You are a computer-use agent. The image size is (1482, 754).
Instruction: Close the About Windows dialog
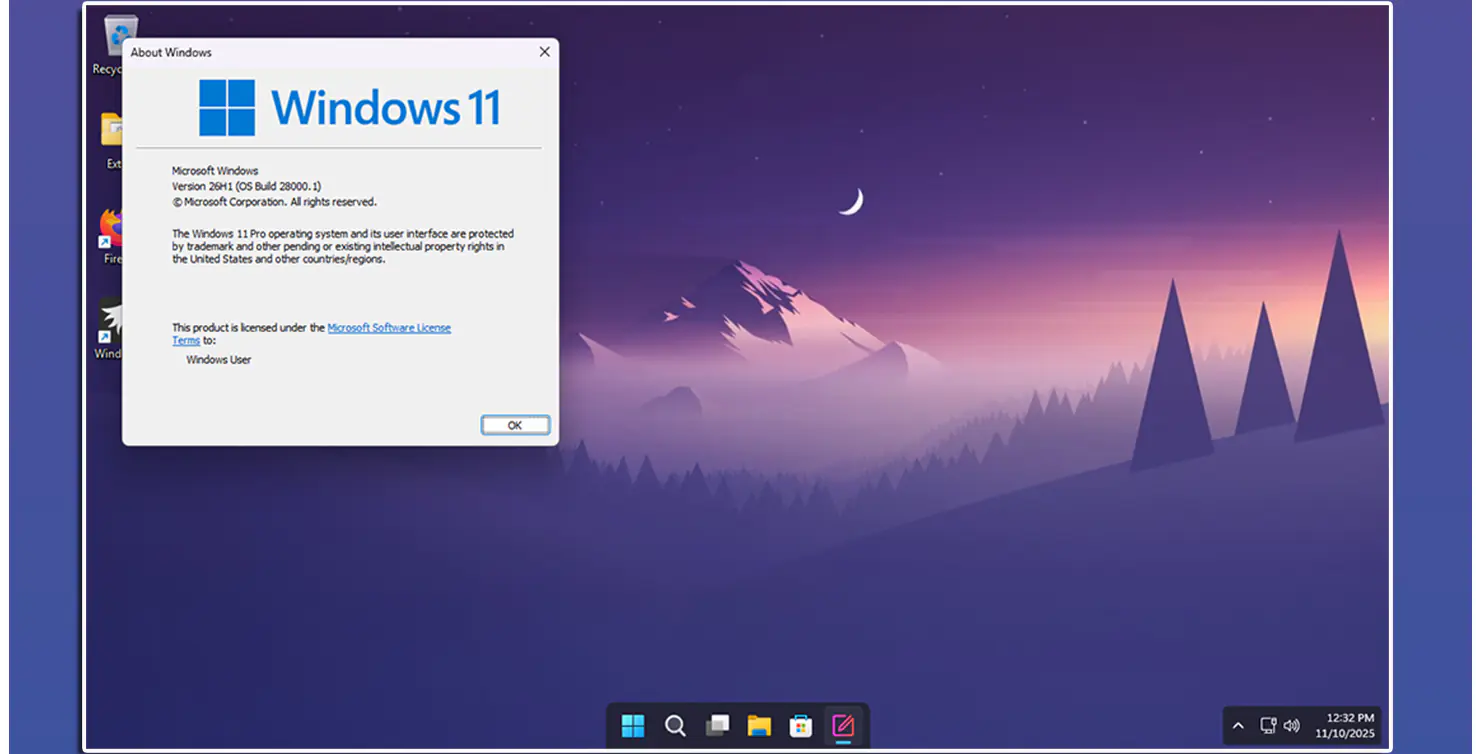pos(544,52)
